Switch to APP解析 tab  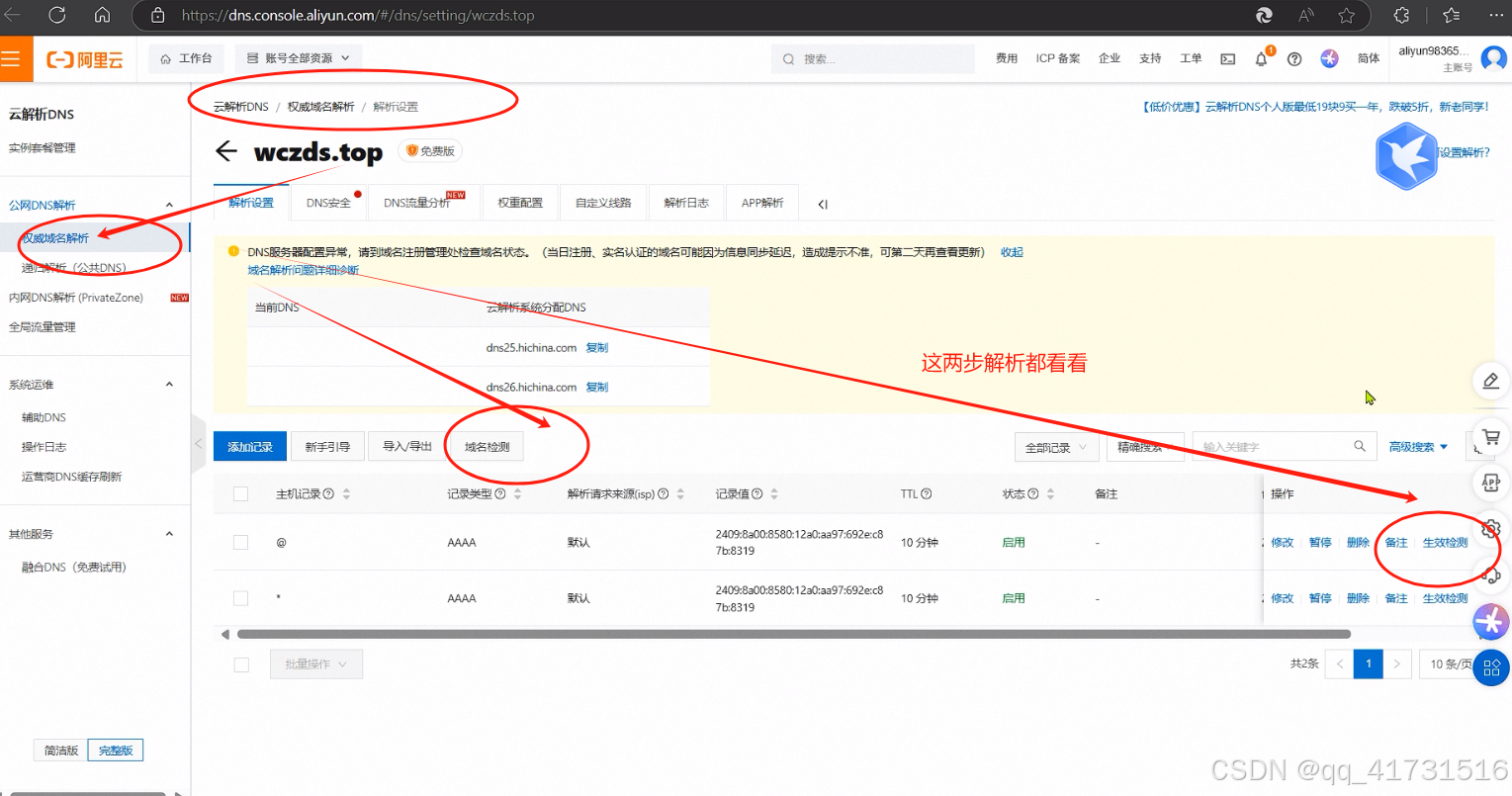coord(762,203)
